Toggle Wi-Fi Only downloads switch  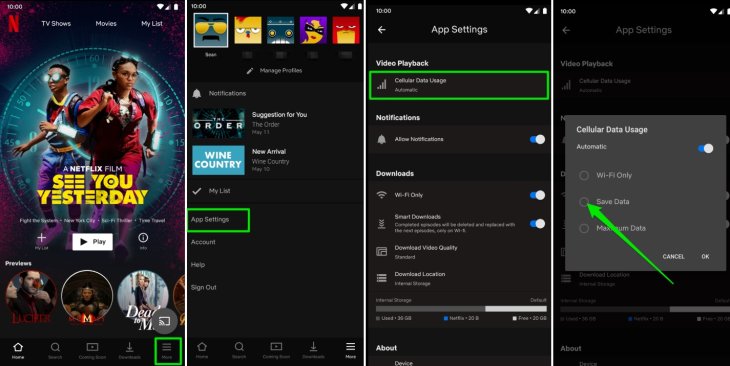pyautogui.click(x=537, y=195)
